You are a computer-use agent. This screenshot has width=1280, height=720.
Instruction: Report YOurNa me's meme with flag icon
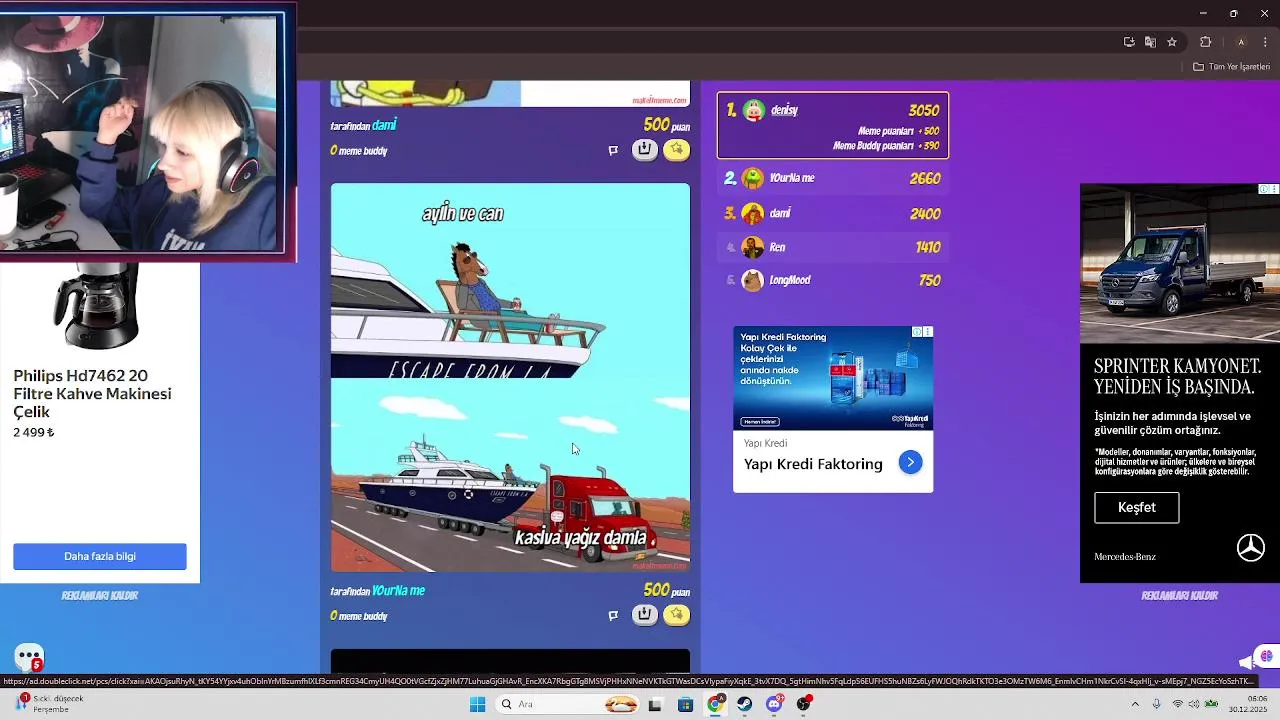pos(613,615)
